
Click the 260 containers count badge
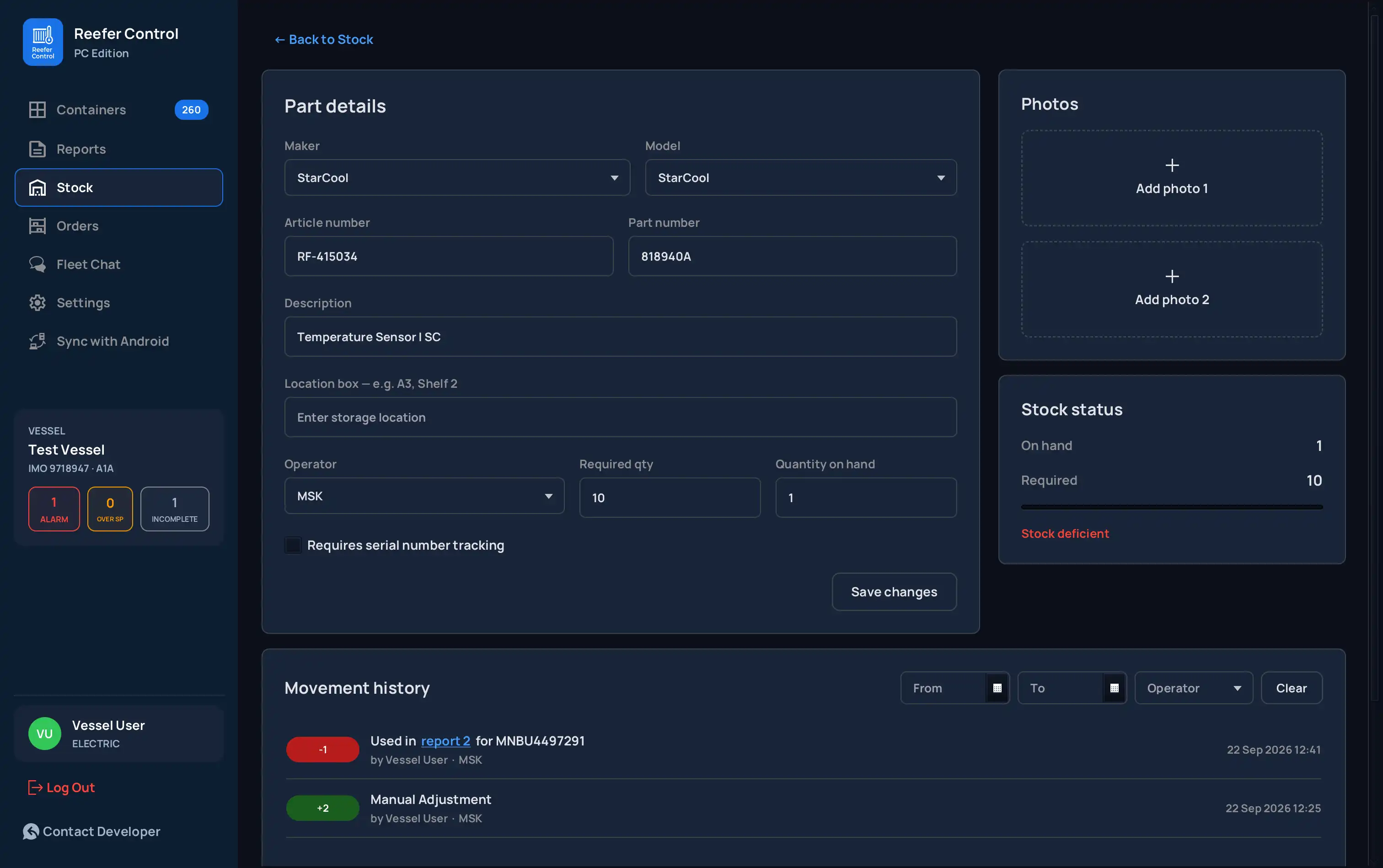tap(191, 110)
